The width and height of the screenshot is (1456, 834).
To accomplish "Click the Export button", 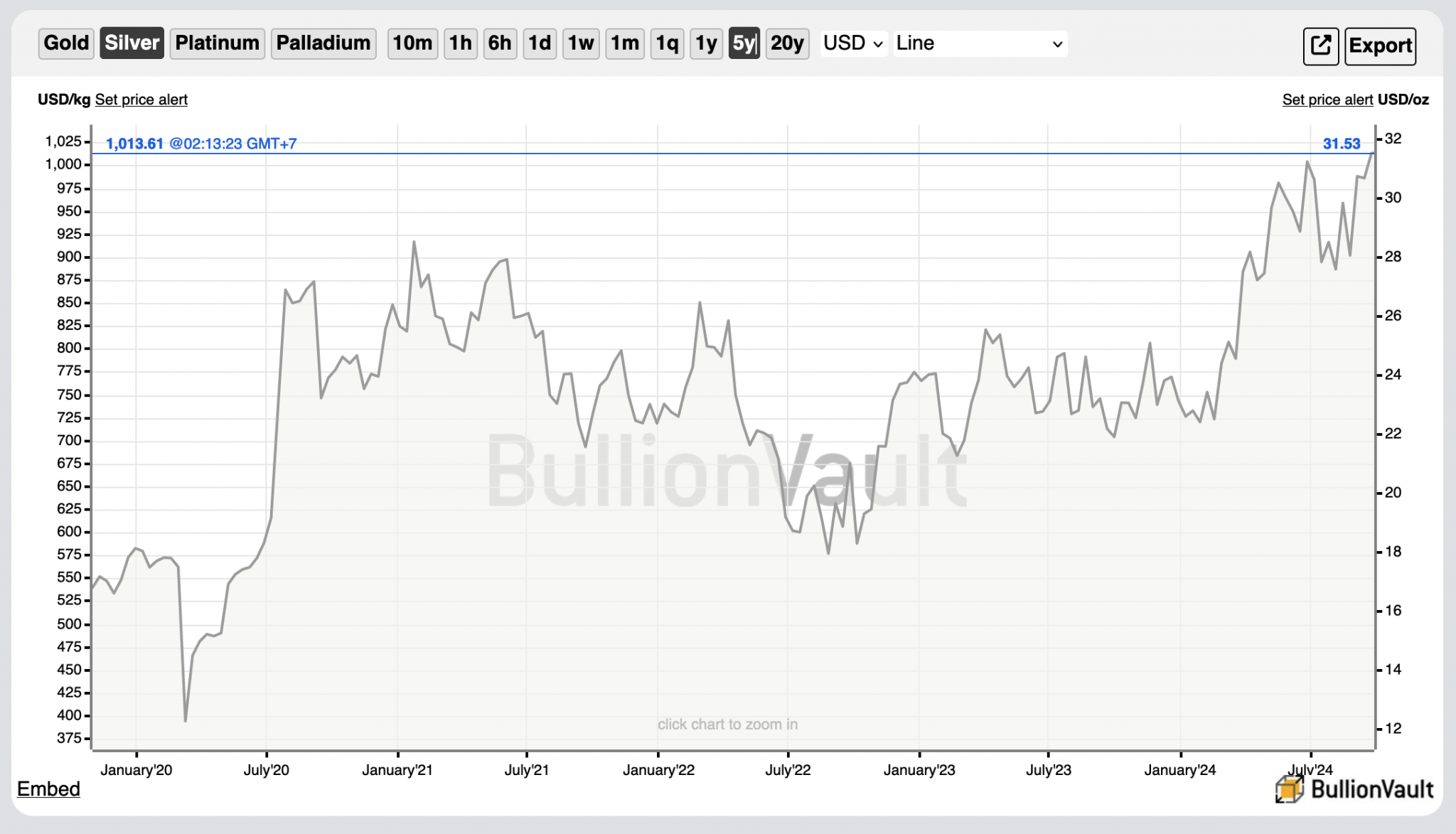I will click(1380, 46).
